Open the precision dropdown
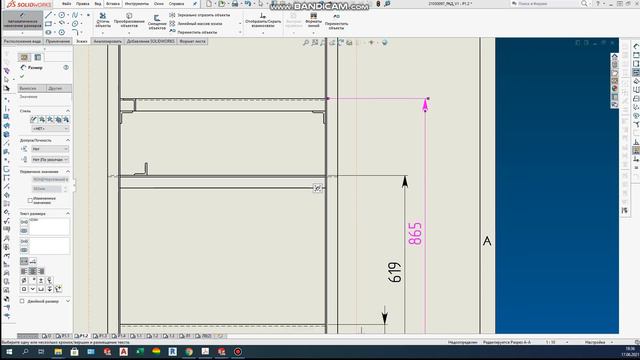Image resolution: width=640 pixels, height=360 pixels. tap(50, 160)
